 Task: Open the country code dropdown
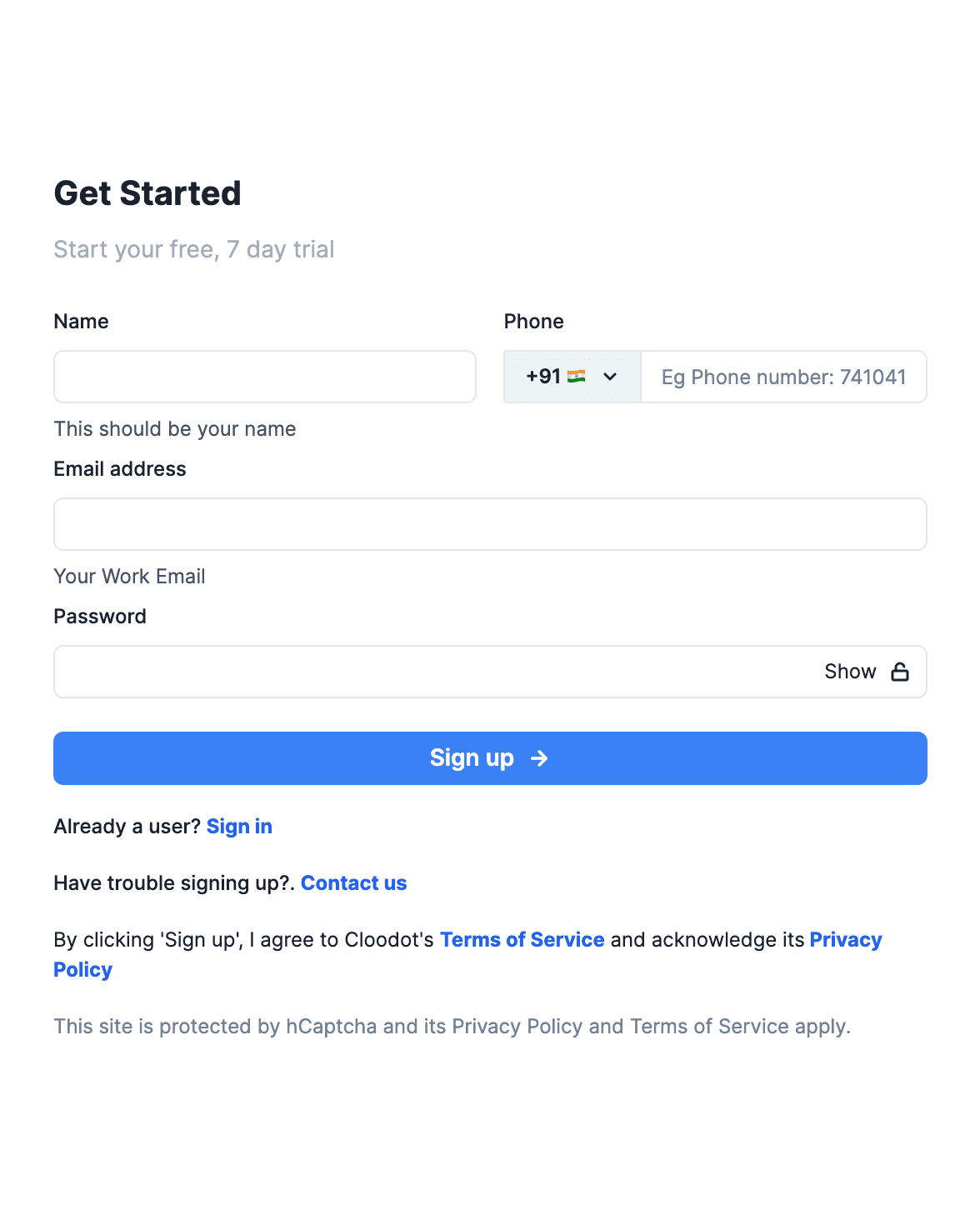click(x=571, y=377)
